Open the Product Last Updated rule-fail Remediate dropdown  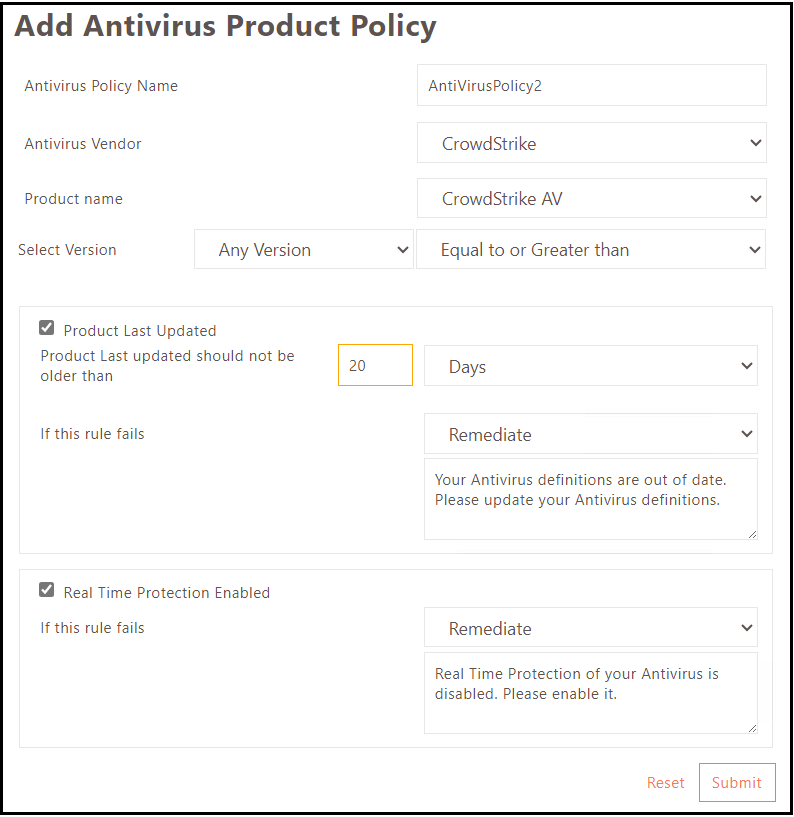click(590, 435)
